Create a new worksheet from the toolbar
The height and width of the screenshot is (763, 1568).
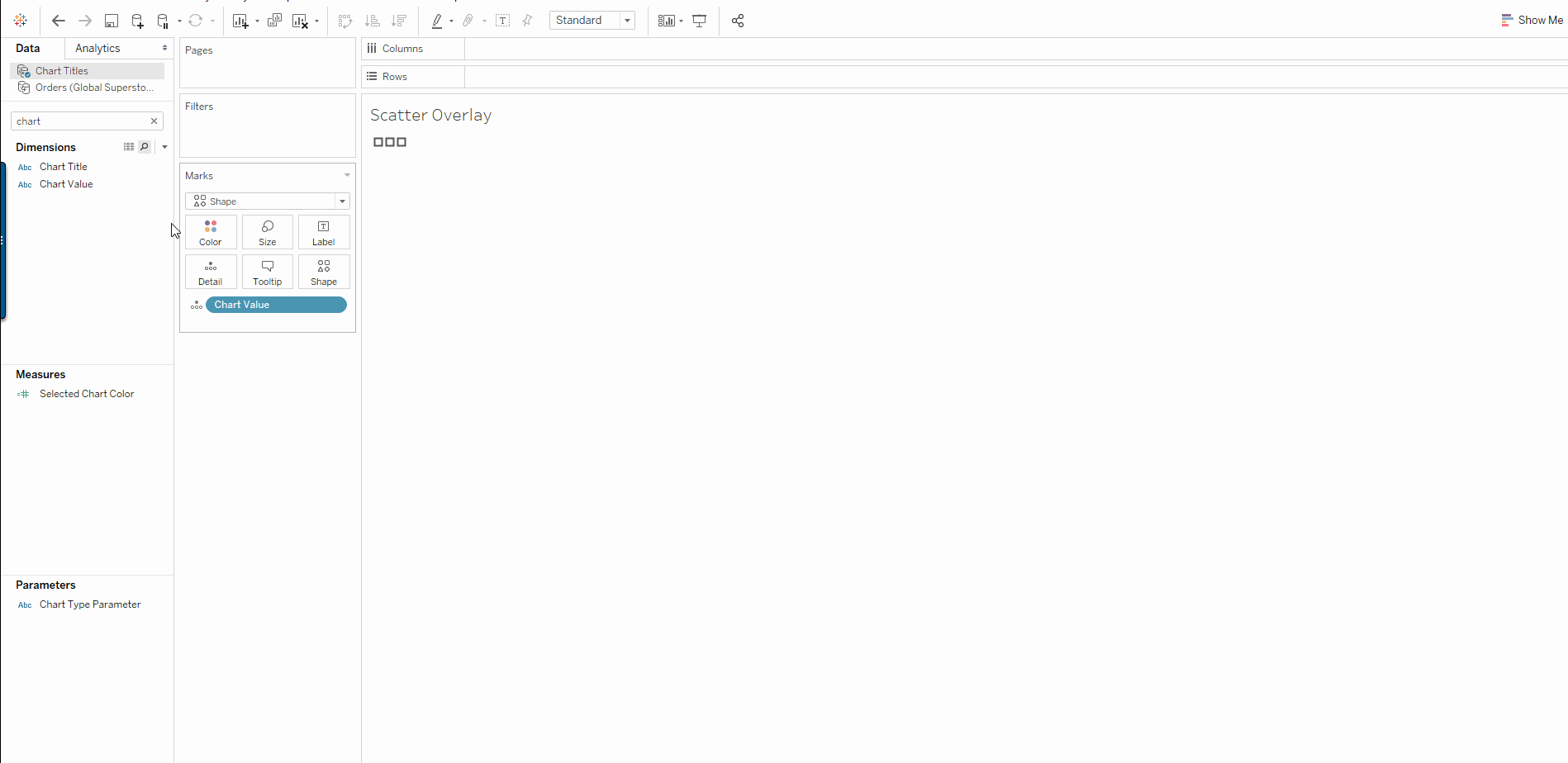[240, 21]
